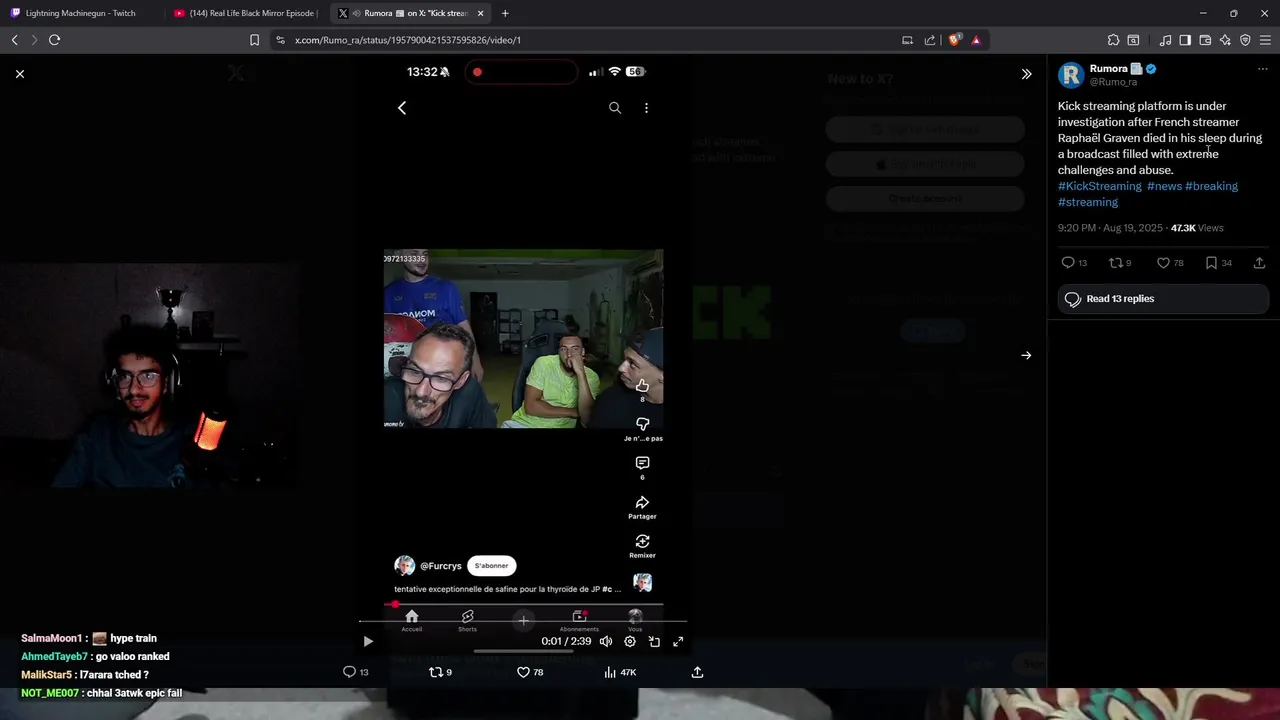Open video playback settings gear
The image size is (1280, 720).
630,641
